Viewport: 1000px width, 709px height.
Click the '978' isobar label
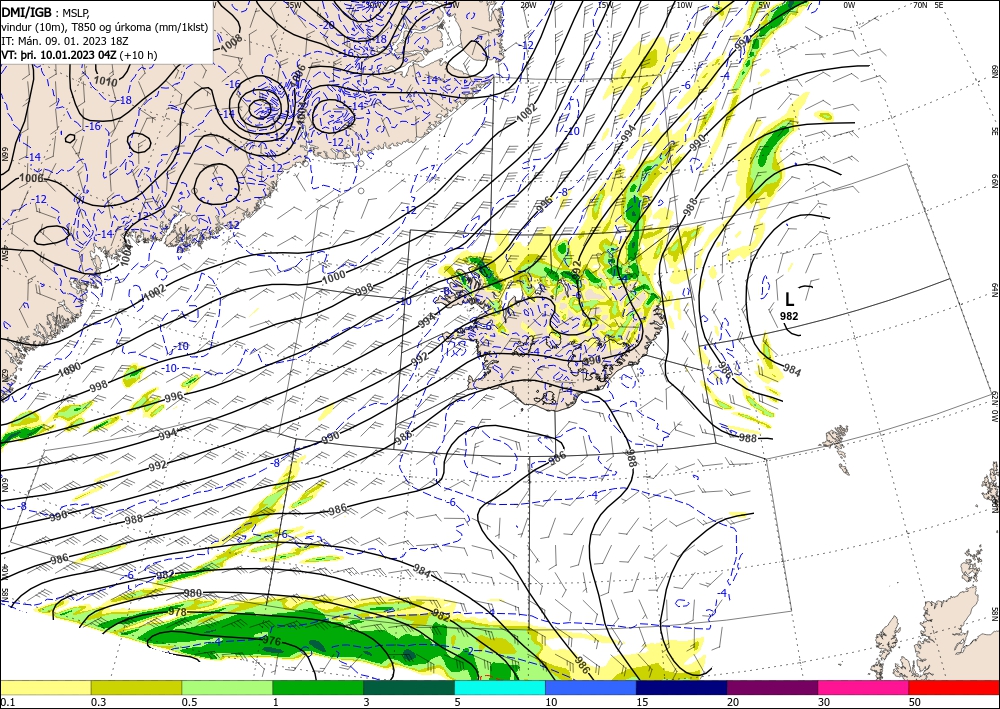coord(177,612)
